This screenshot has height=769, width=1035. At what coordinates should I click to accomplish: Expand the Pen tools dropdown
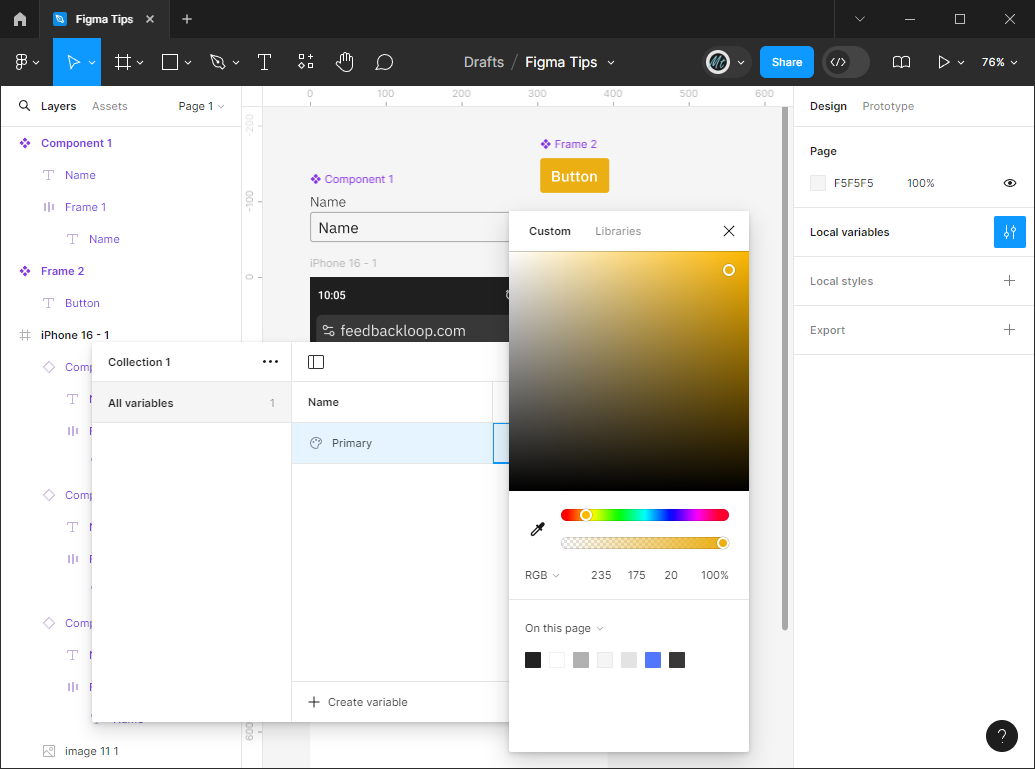[x=236, y=63]
